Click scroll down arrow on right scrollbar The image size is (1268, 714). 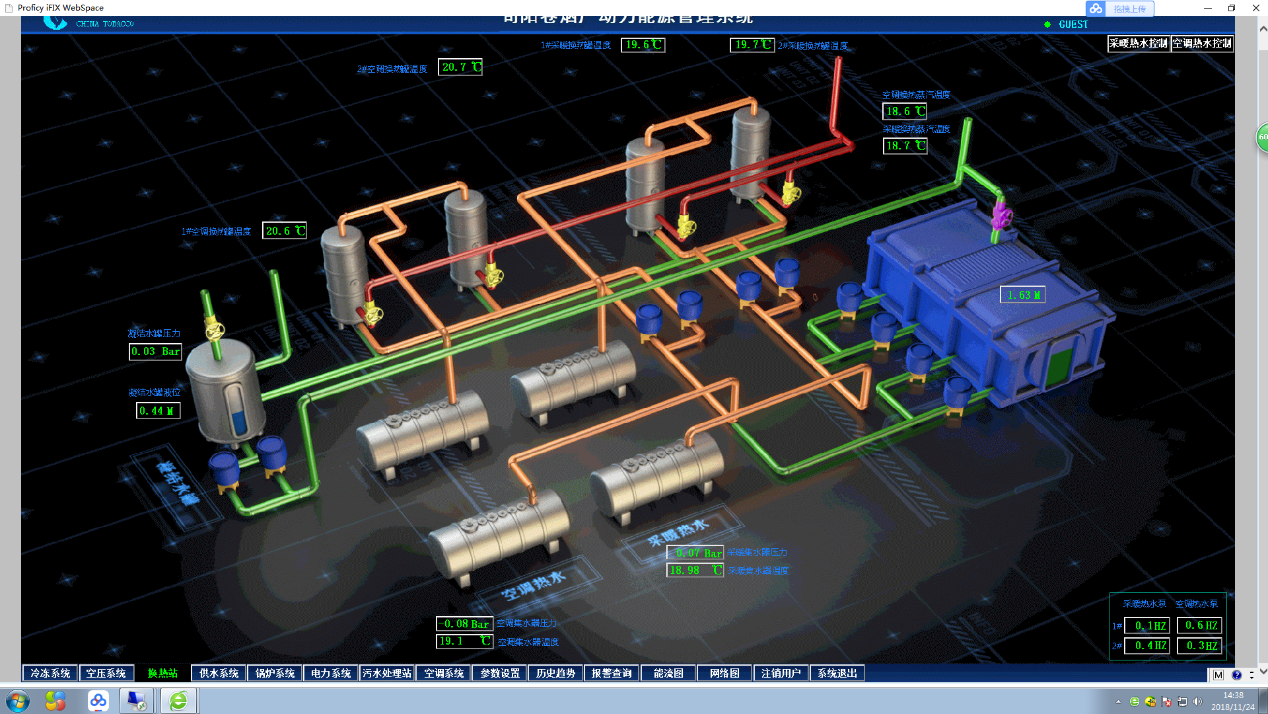[1261, 675]
